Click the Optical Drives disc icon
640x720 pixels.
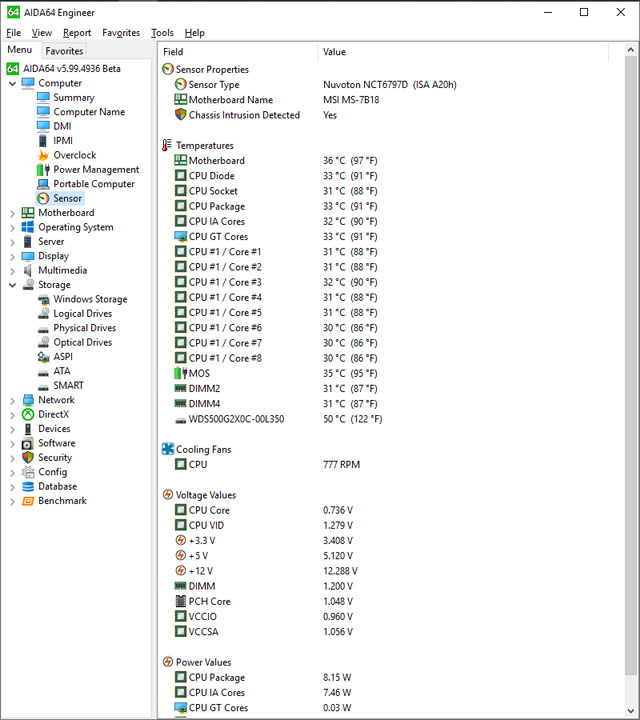pos(44,342)
